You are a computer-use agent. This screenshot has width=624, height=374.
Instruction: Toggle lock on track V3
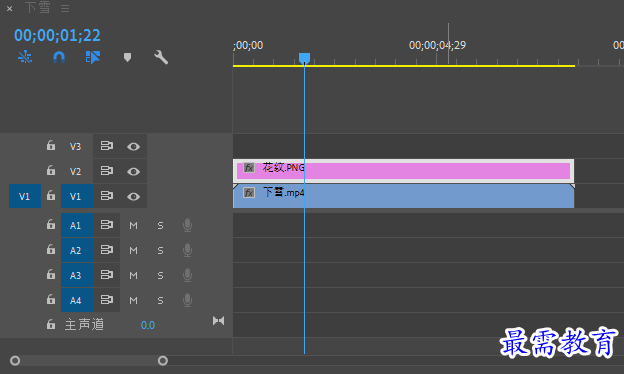pyautogui.click(x=51, y=146)
